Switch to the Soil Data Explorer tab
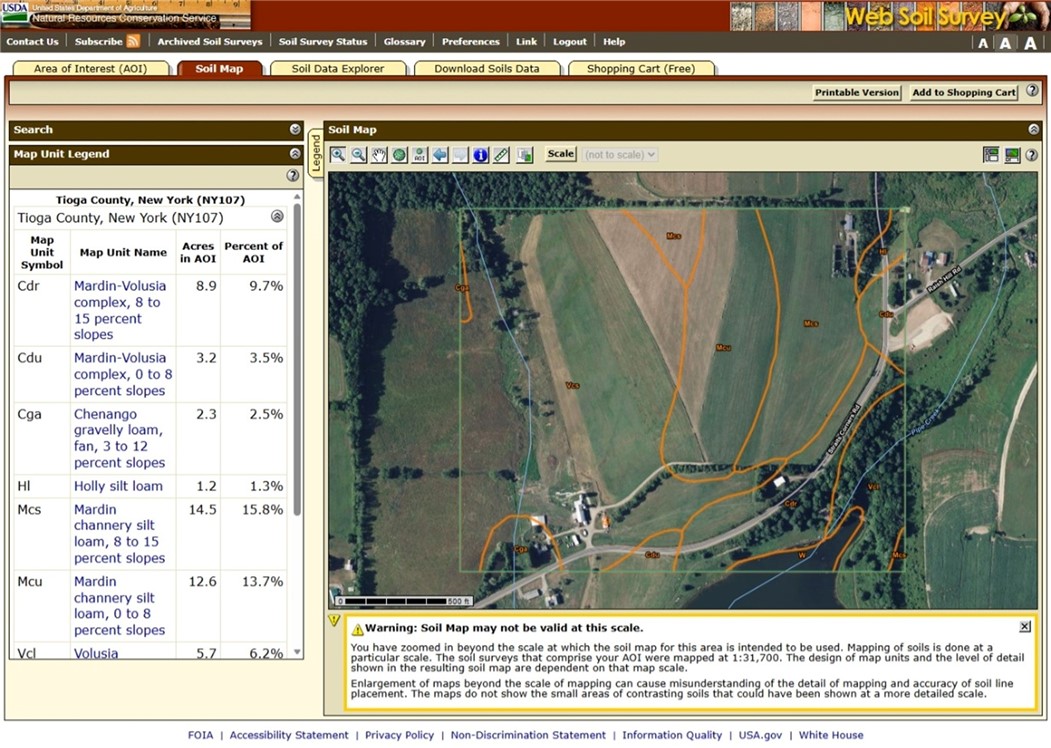 click(337, 69)
